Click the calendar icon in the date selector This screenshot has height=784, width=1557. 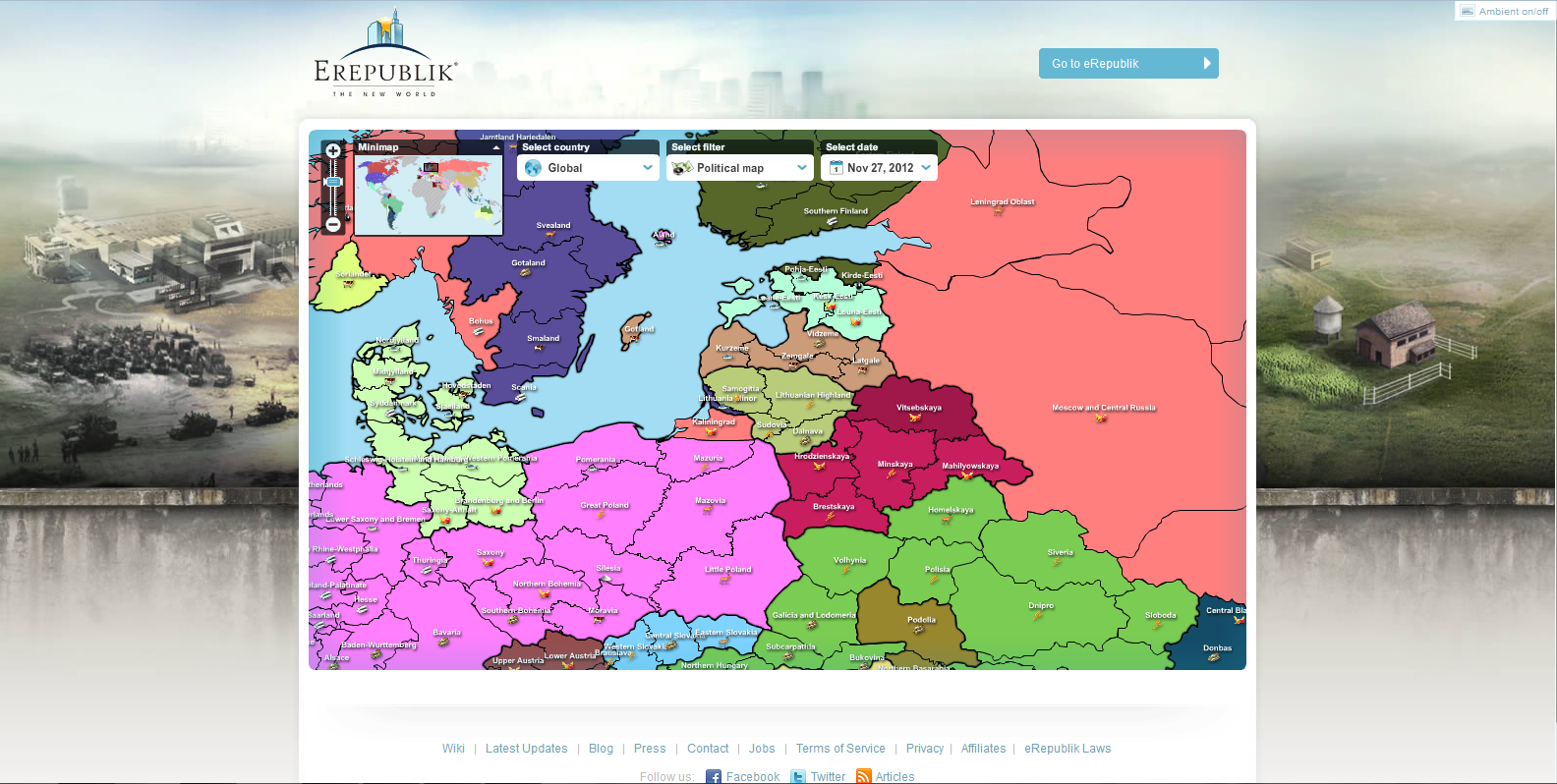pyautogui.click(x=836, y=168)
